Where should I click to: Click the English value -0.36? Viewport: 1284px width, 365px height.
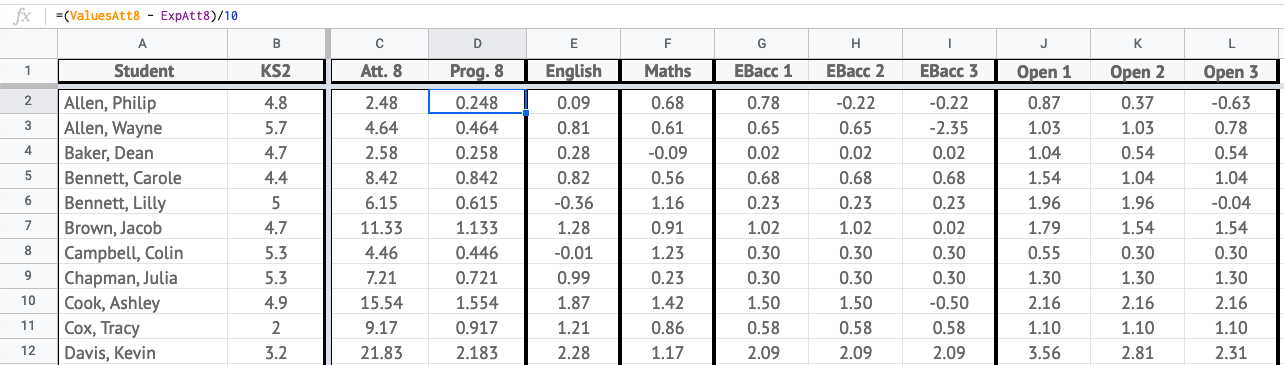coord(573,203)
